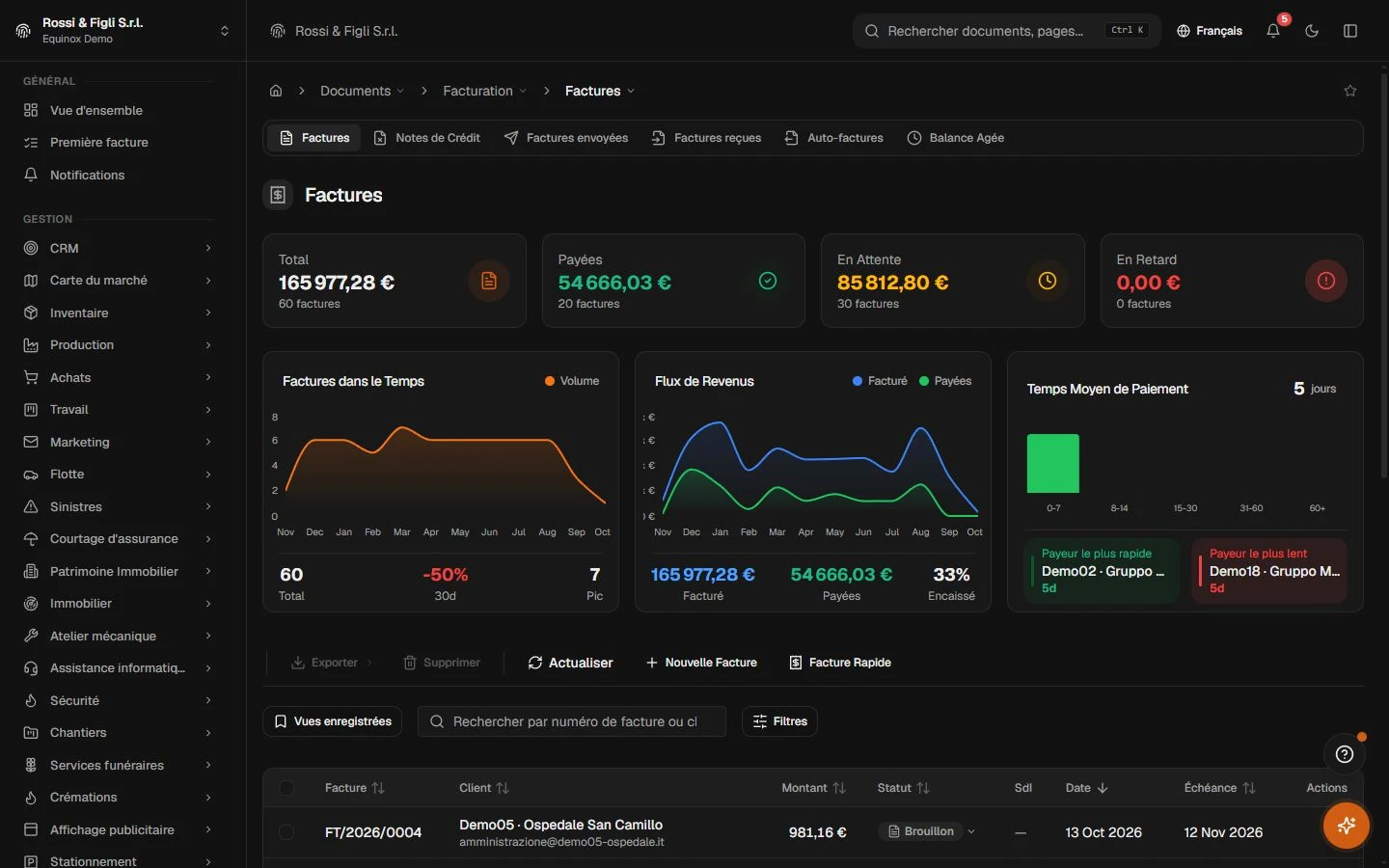Open the Filtres button
The image size is (1389, 868).
[779, 721]
